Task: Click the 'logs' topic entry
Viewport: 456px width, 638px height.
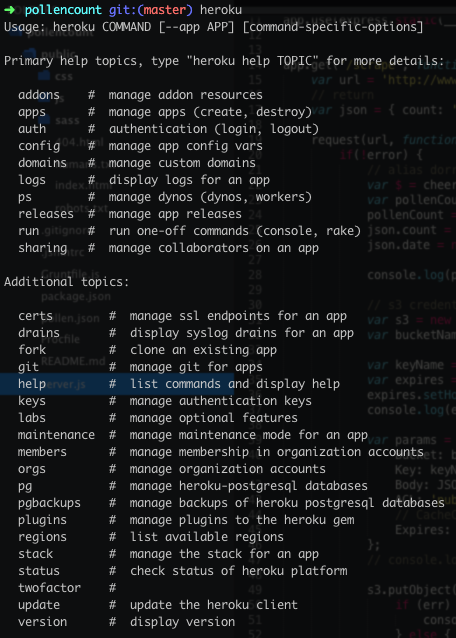Action: click(x=32, y=180)
